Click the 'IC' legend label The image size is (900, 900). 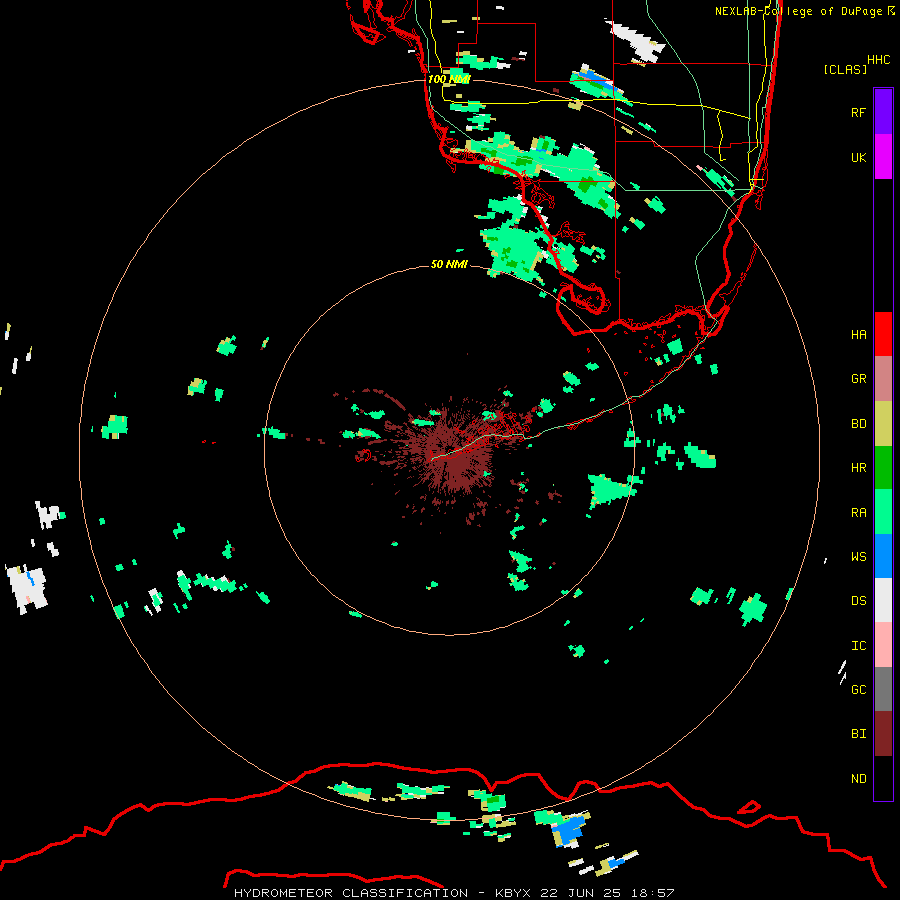click(858, 646)
